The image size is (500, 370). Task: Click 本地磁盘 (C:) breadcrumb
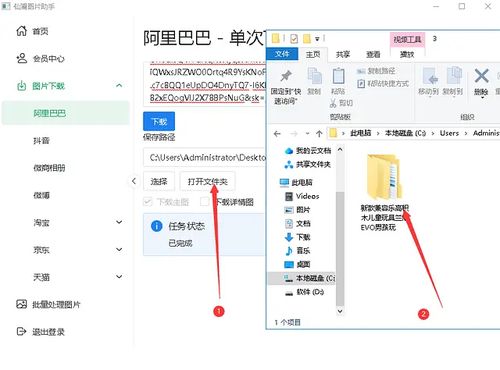click(406, 133)
